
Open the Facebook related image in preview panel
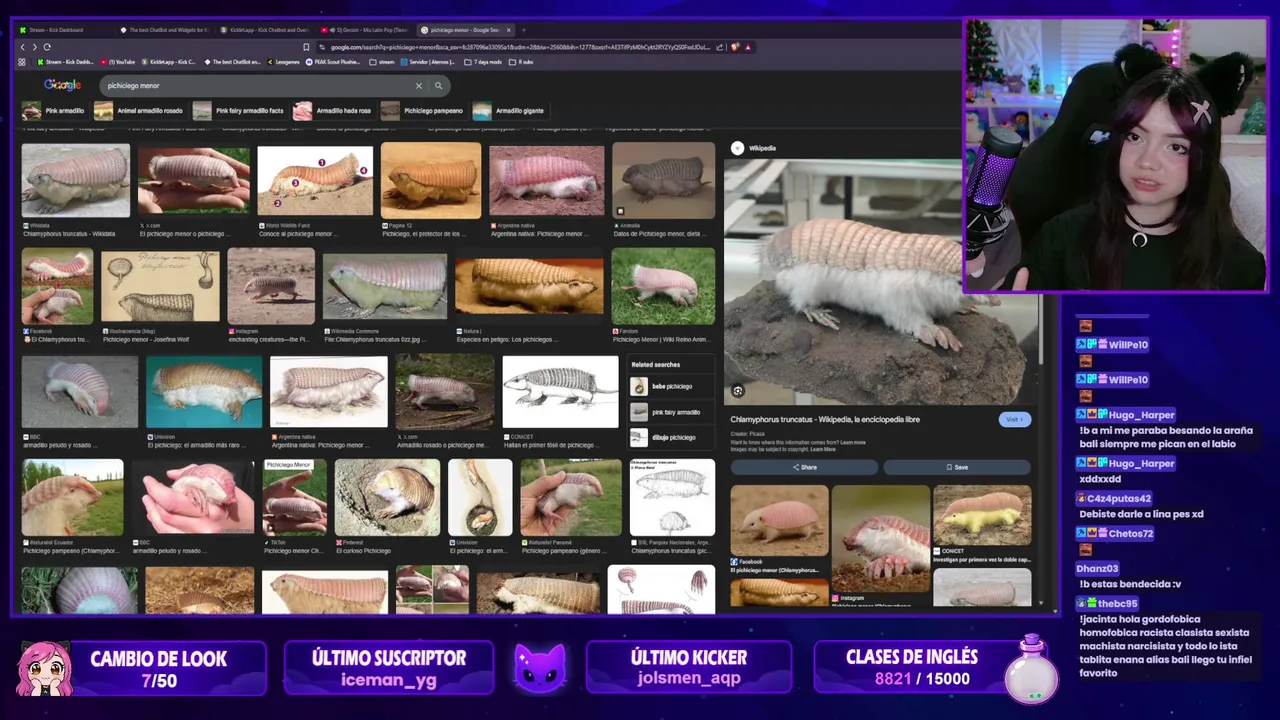coord(779,521)
